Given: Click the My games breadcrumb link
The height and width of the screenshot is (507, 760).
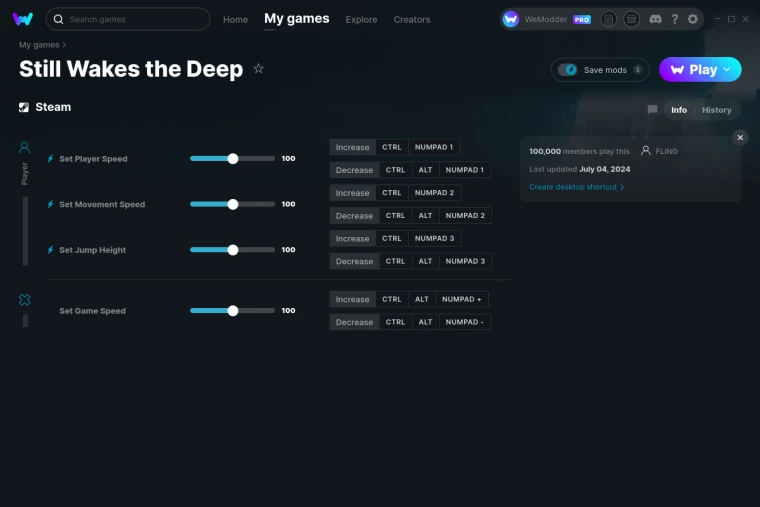Looking at the screenshot, I should click(x=39, y=45).
